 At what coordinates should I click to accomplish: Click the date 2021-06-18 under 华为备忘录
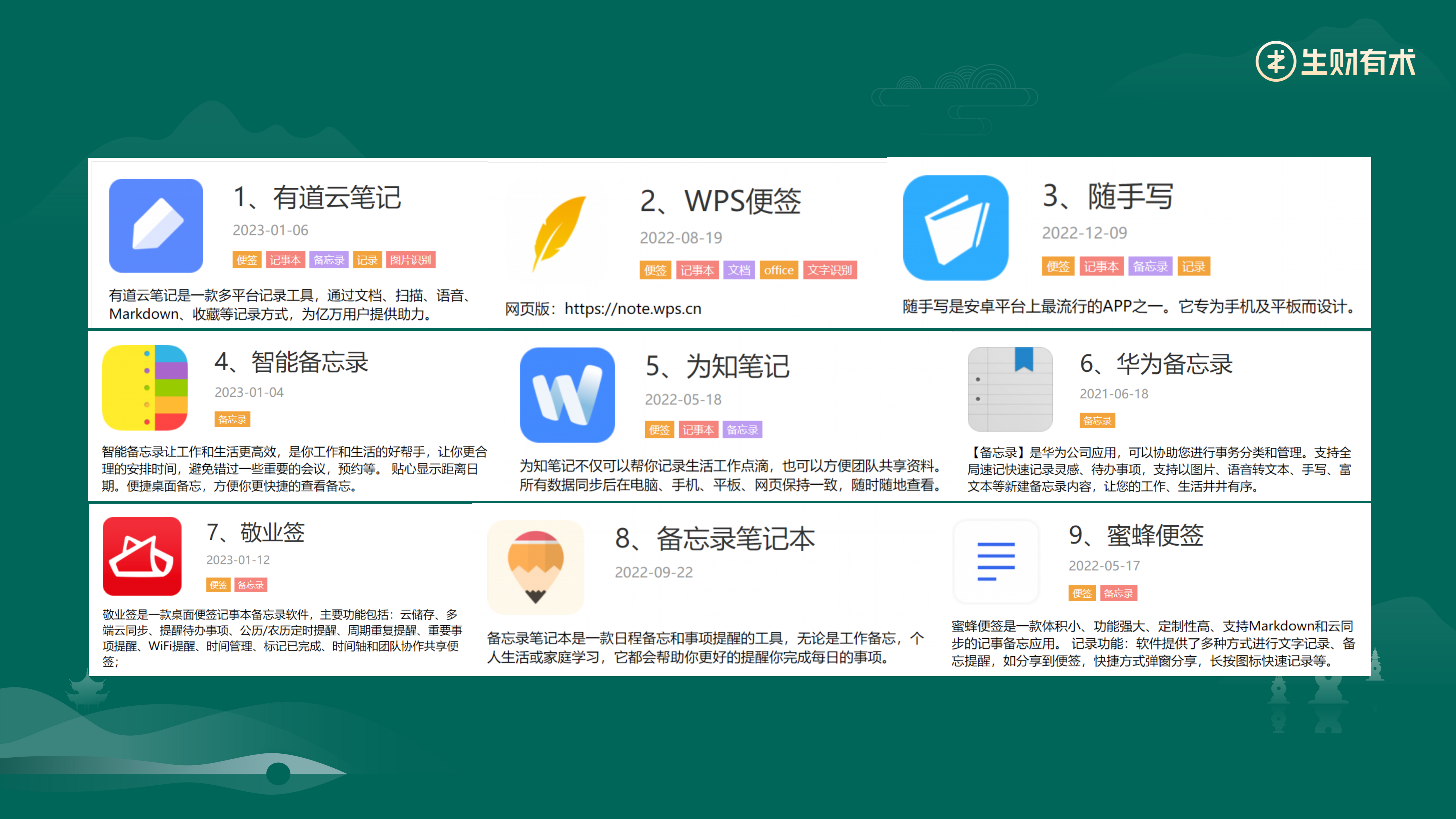(x=1114, y=394)
